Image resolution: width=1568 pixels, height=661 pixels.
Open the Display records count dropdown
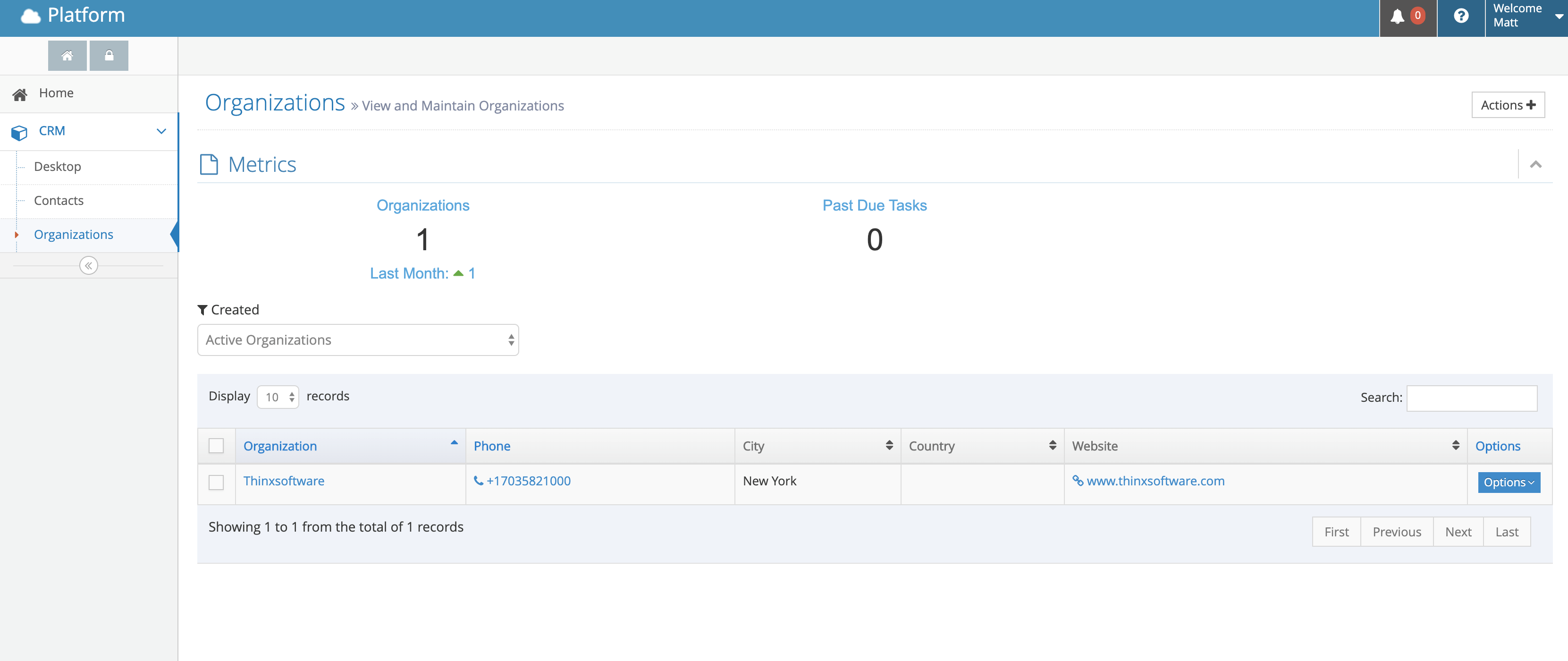[278, 397]
